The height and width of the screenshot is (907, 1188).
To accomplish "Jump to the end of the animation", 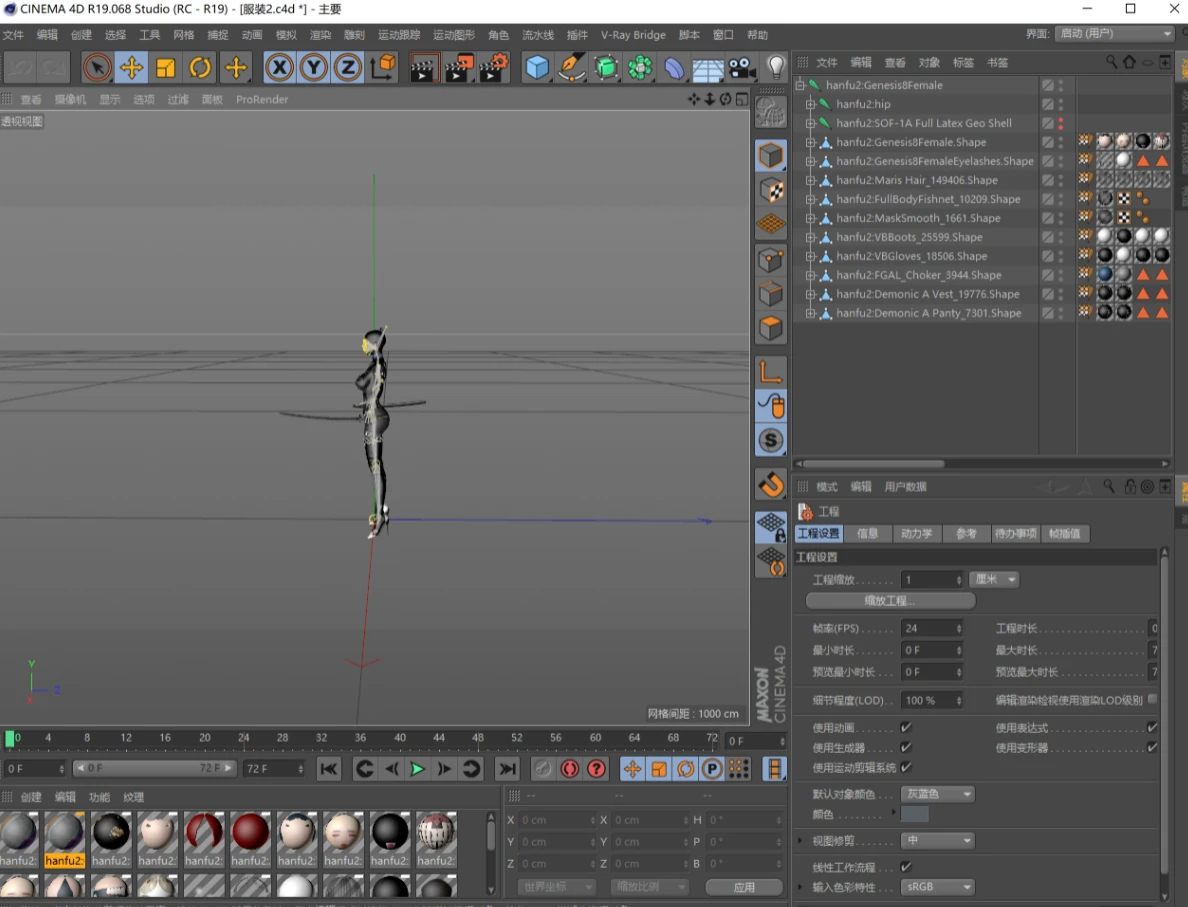I will (x=507, y=769).
